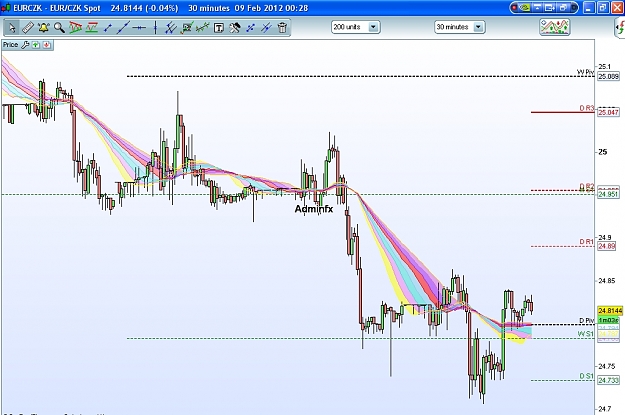
Task: Click the green countdown timer label
Action: [x=608, y=320]
